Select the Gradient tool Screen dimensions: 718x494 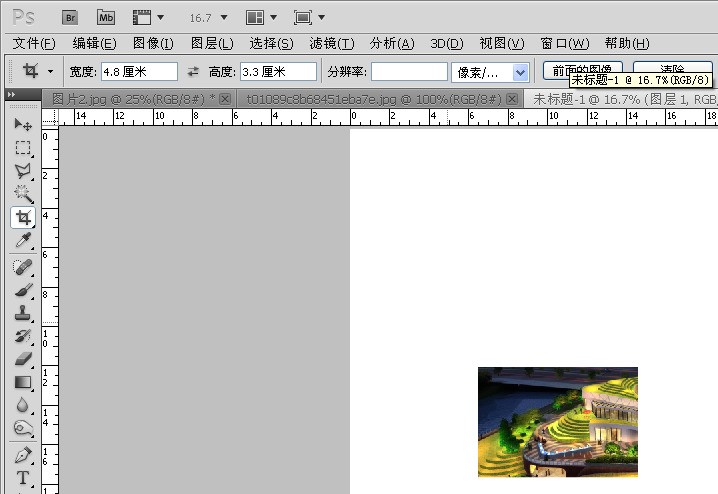click(x=23, y=382)
